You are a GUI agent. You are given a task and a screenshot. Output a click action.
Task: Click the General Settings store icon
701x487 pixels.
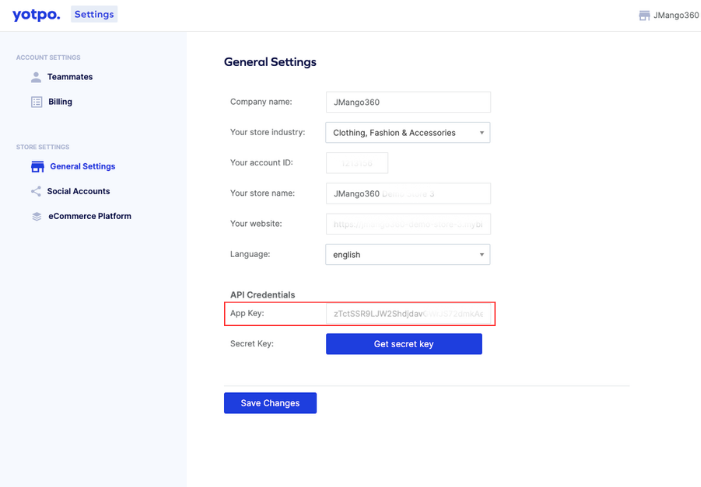coord(37,167)
